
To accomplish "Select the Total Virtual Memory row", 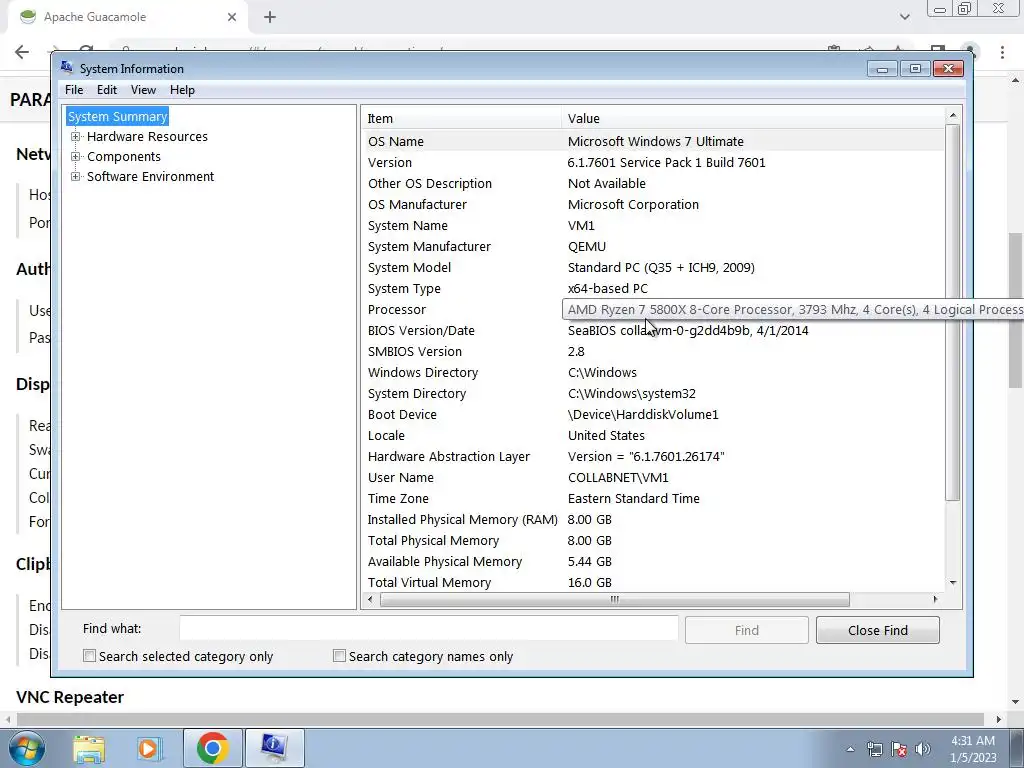I will coord(652,583).
